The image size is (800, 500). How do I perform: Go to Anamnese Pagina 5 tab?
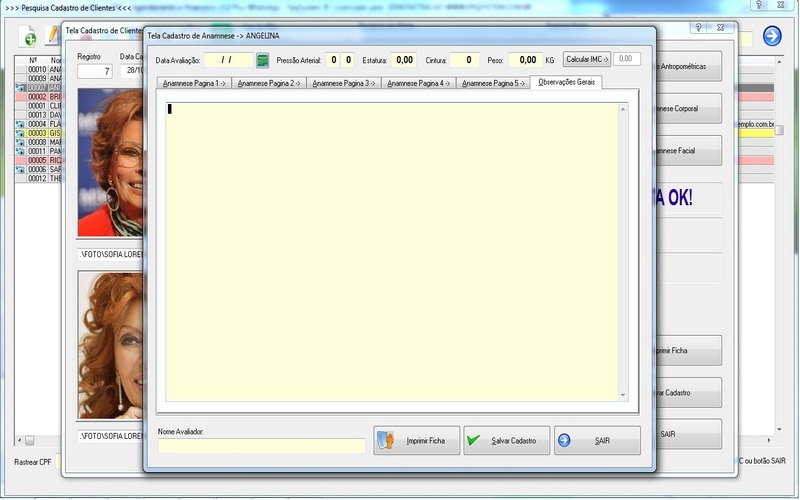click(493, 83)
